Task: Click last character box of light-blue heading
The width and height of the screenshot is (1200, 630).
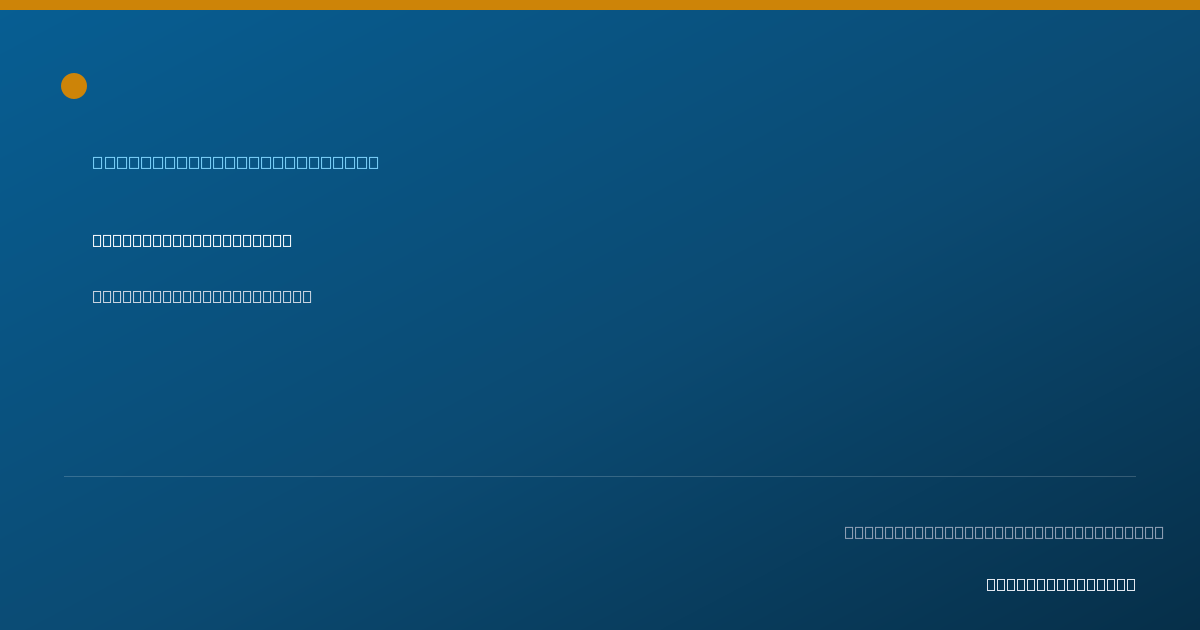Action: pos(374,162)
